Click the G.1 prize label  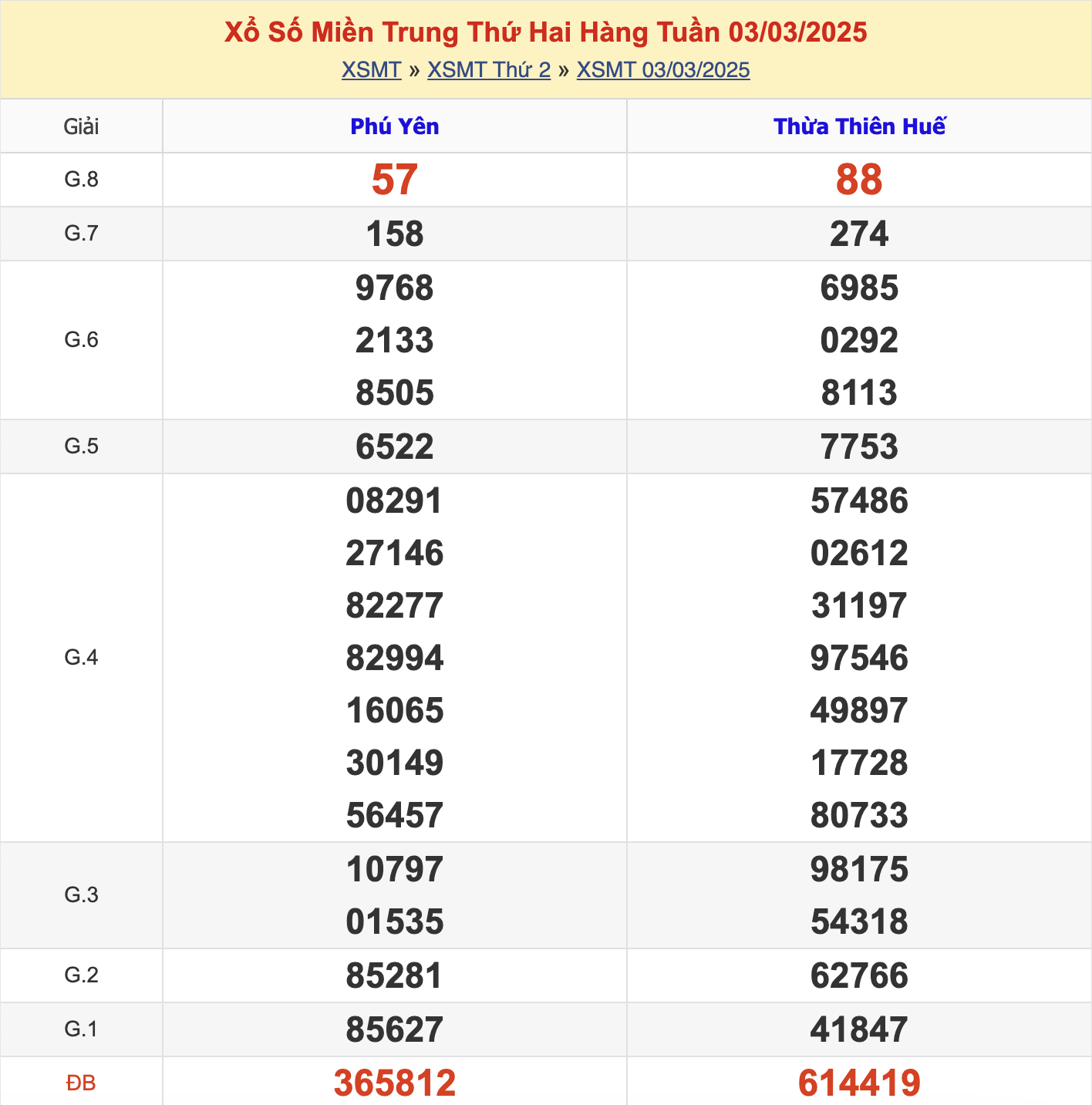coord(81,1029)
